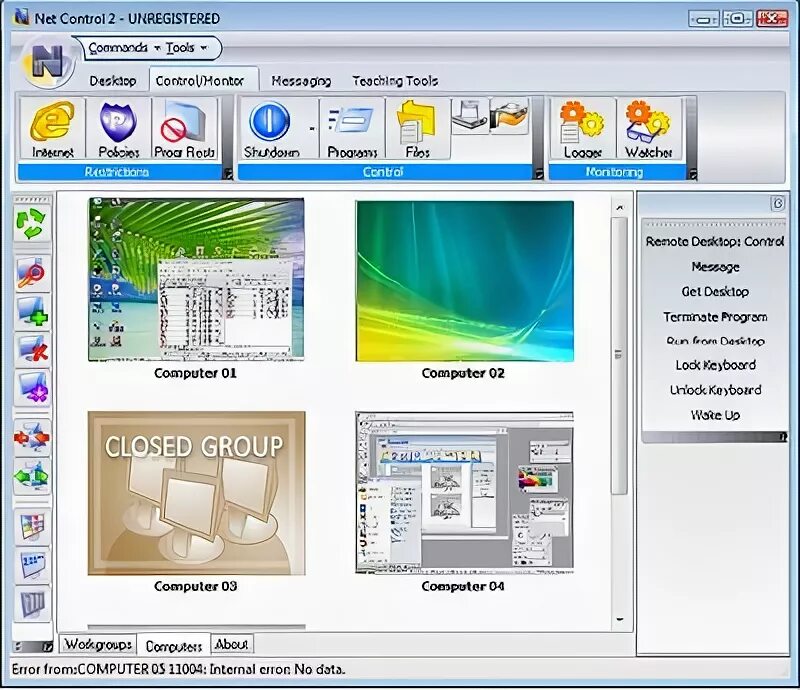This screenshot has width=800, height=690.
Task: Click the red inward arrows sidebar icon
Action: coord(32,437)
